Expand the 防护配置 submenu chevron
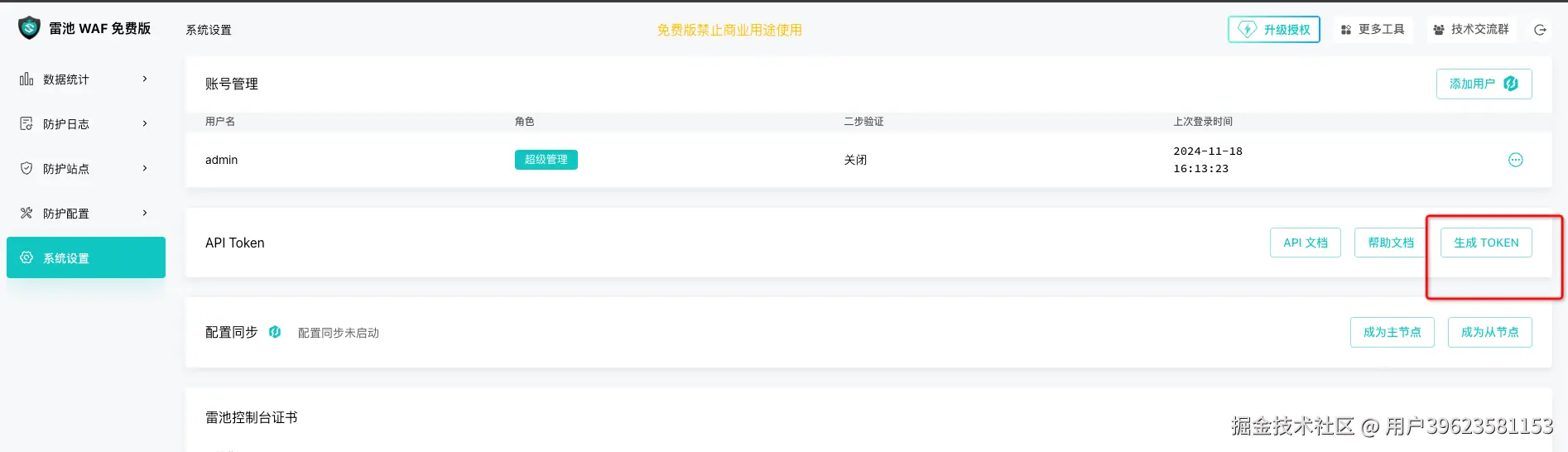The width and height of the screenshot is (1568, 452). click(145, 213)
